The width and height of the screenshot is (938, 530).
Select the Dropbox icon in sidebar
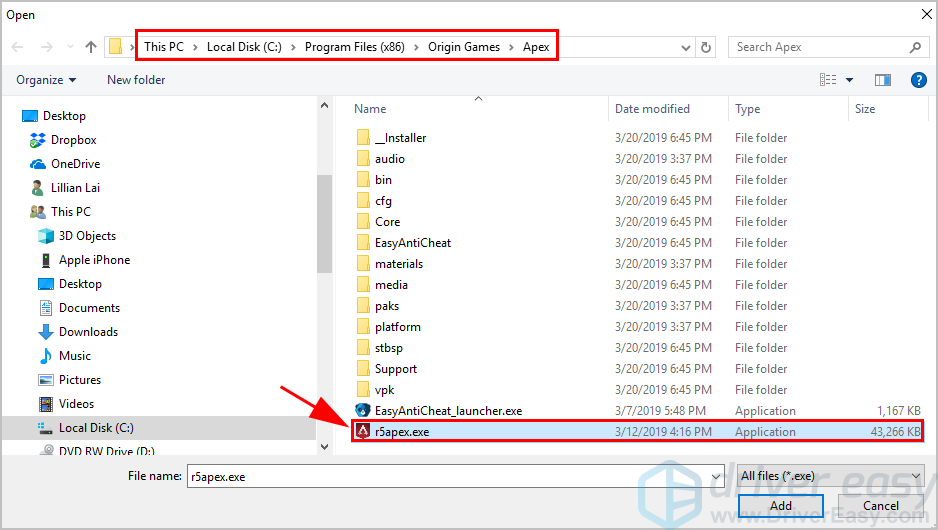(38, 140)
